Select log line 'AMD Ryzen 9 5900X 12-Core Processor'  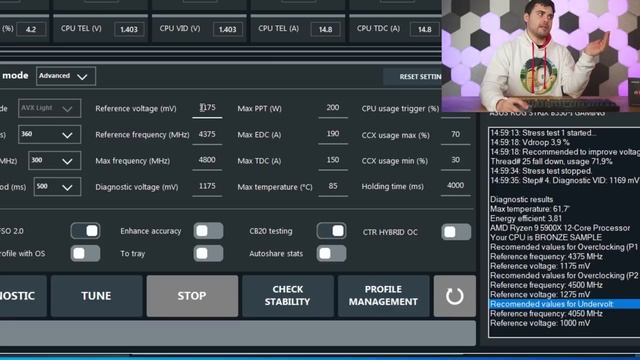(560, 228)
